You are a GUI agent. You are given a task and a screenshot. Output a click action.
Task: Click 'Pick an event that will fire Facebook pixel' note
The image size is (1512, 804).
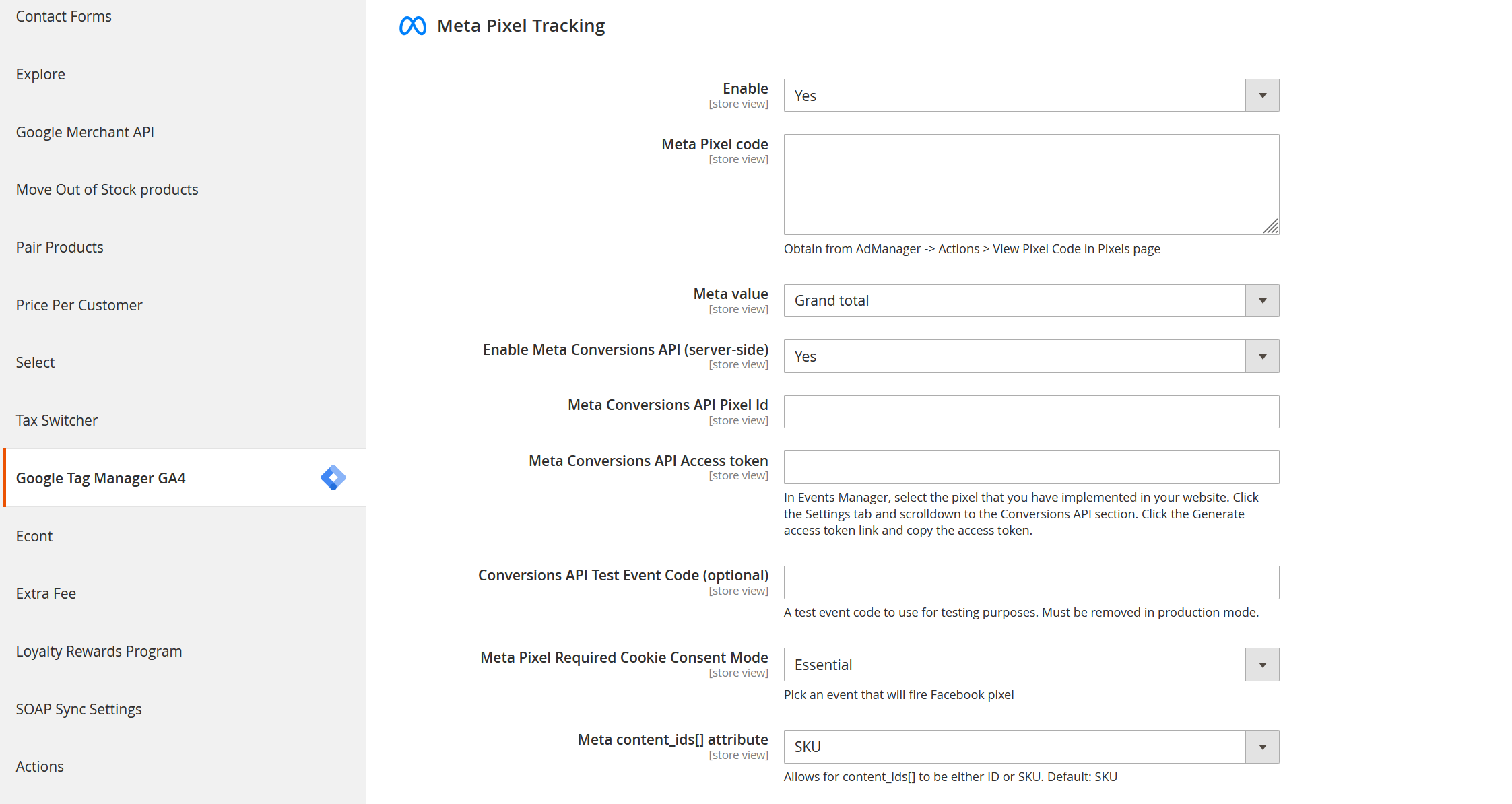(x=898, y=694)
